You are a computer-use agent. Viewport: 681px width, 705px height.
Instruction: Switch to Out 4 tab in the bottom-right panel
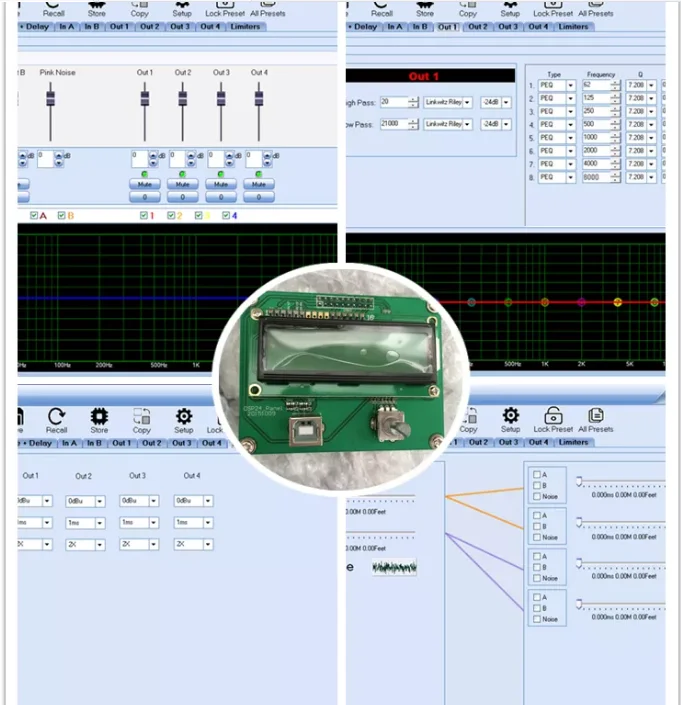pyautogui.click(x=538, y=442)
